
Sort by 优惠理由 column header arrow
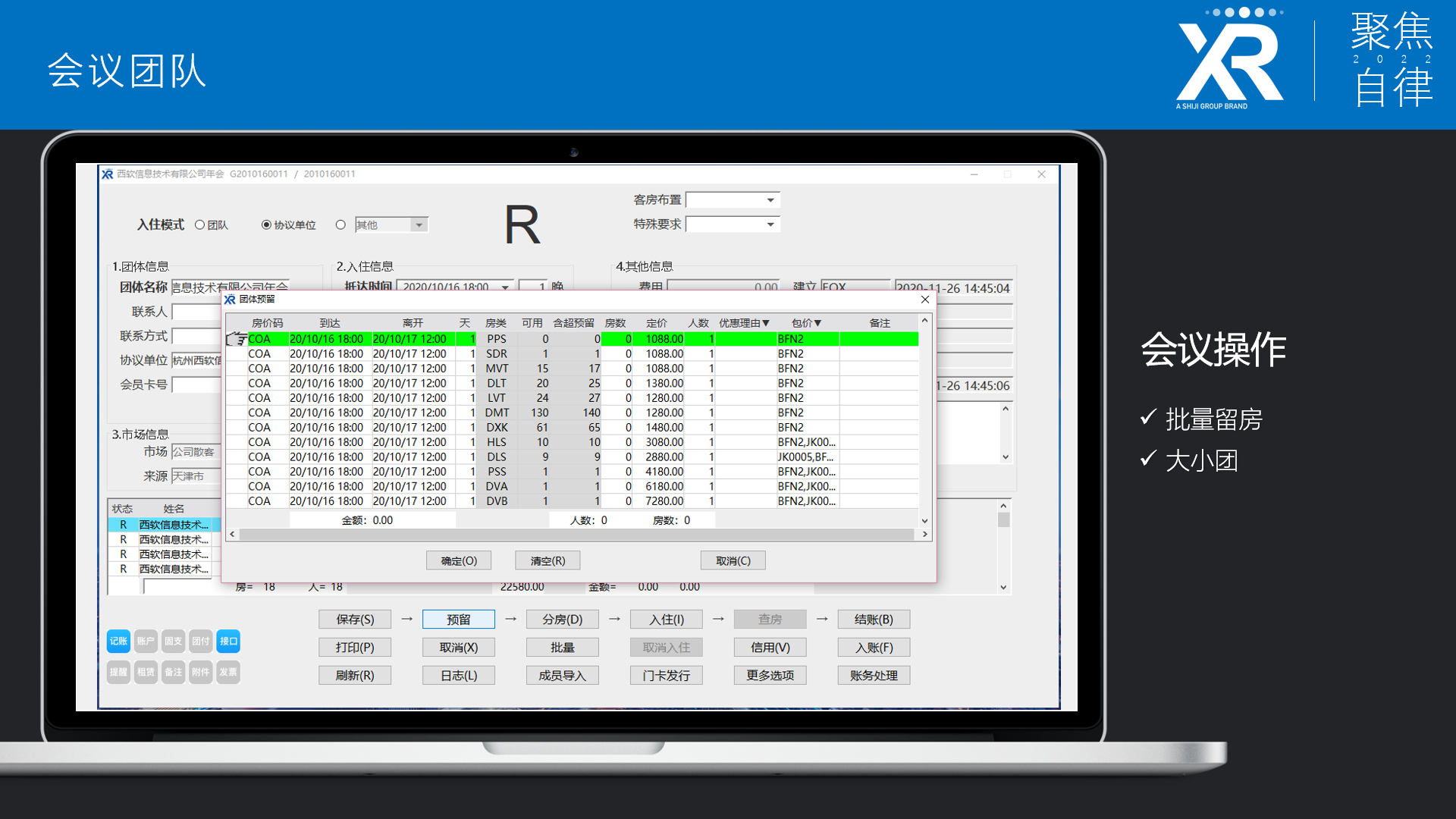pos(766,324)
